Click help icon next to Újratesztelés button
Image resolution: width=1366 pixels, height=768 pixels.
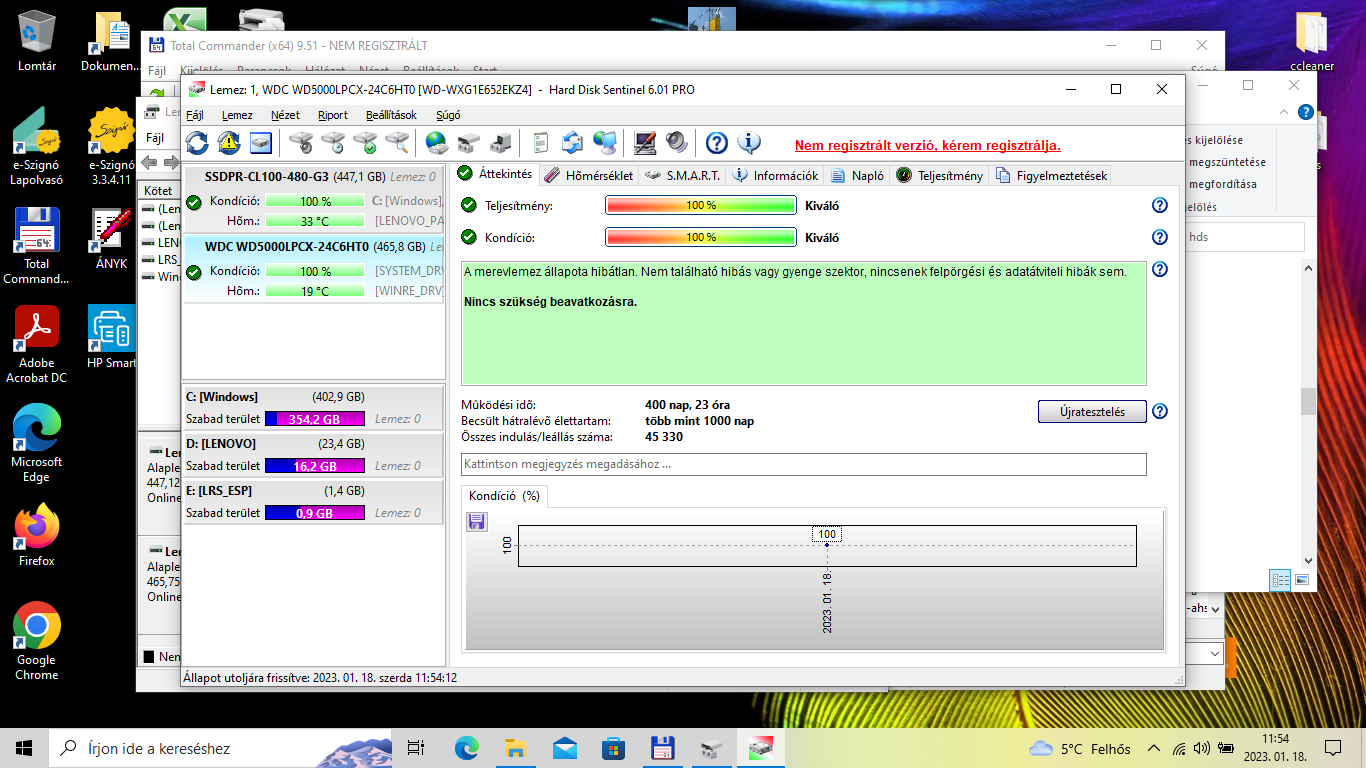tap(1160, 411)
